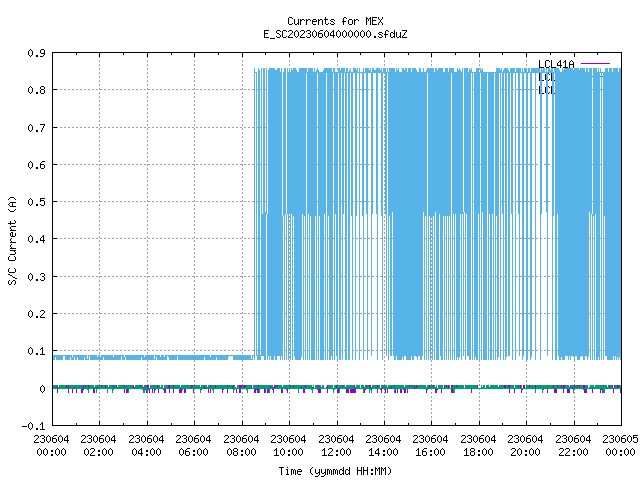Click the purple line sample next to LCL41A
The height and width of the screenshot is (480, 640).
pyautogui.click(x=595, y=64)
